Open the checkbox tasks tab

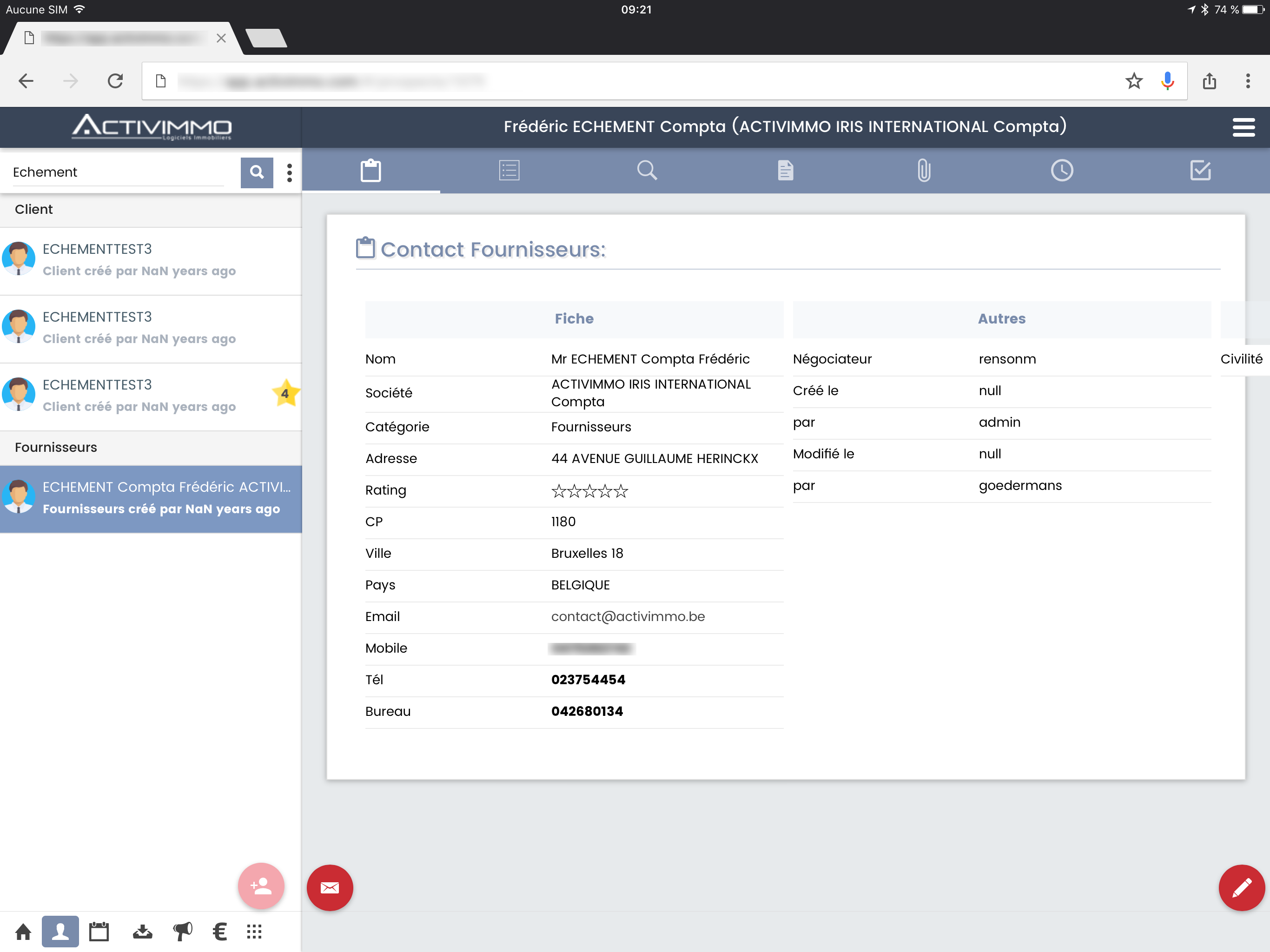coord(1200,171)
